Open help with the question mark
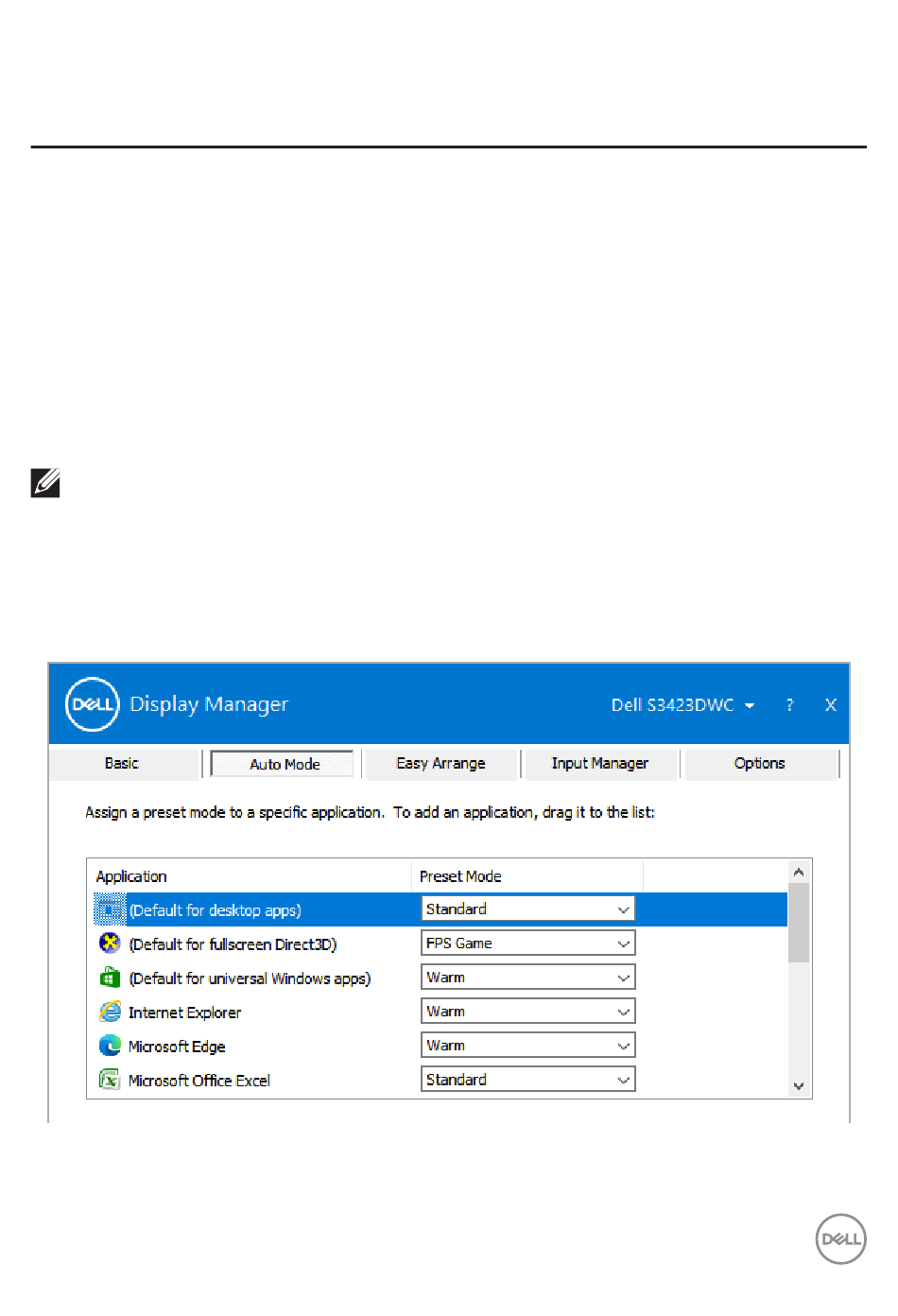 click(x=789, y=705)
